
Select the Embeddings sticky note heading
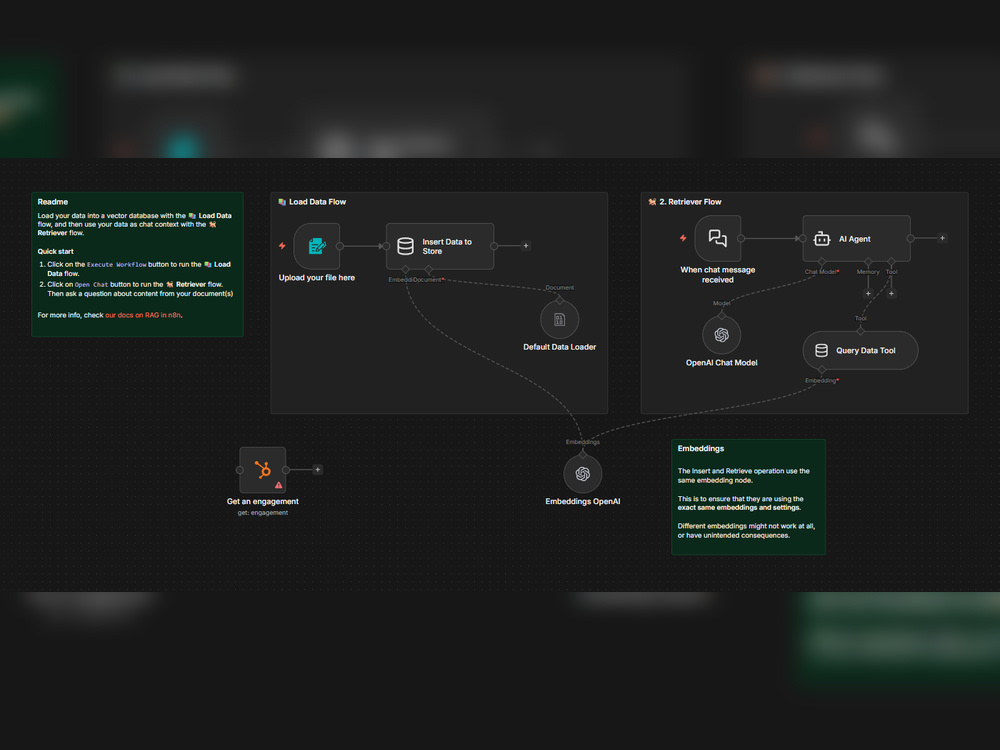[700, 448]
